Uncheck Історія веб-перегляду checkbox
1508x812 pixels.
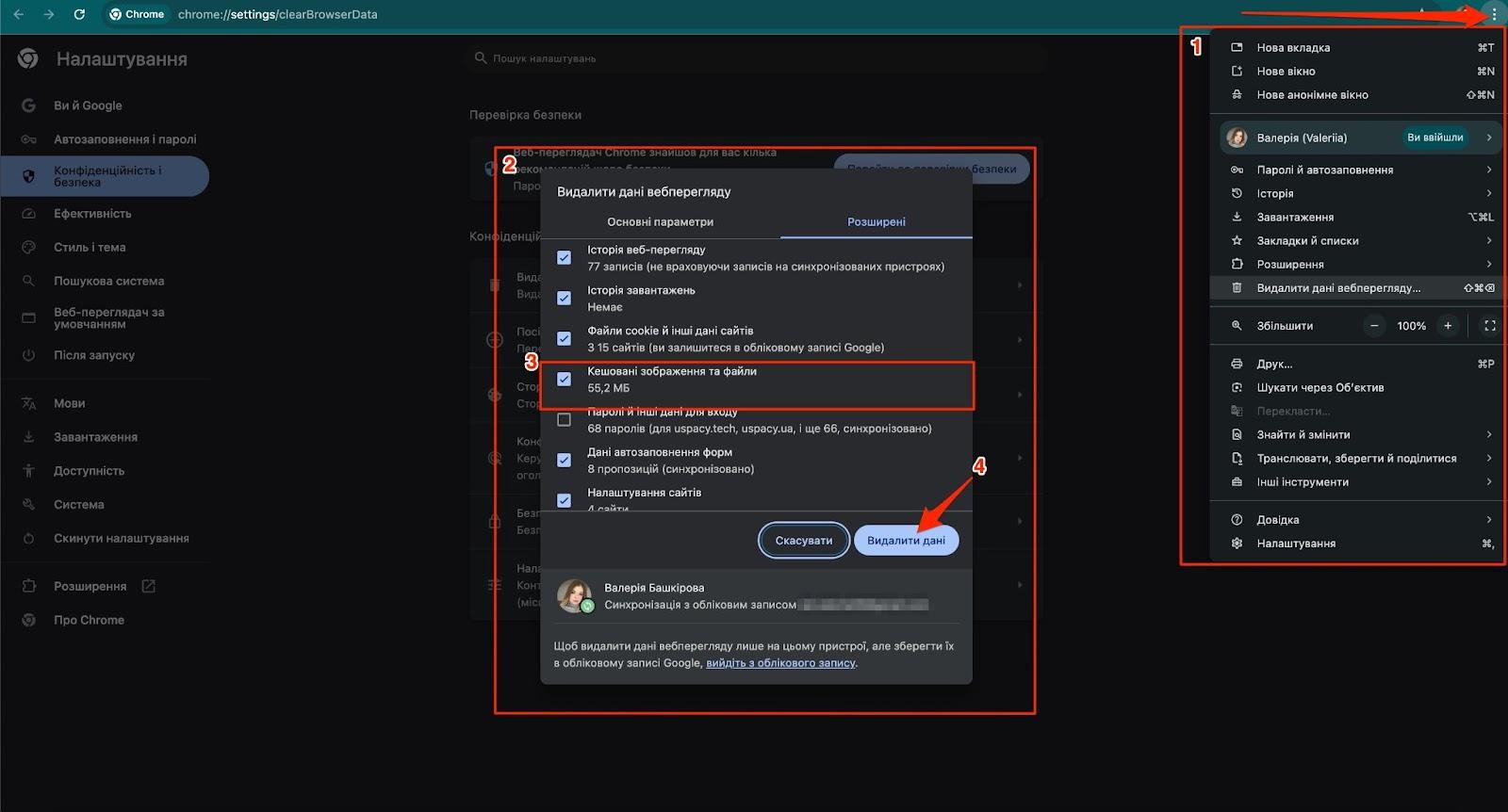tap(564, 258)
